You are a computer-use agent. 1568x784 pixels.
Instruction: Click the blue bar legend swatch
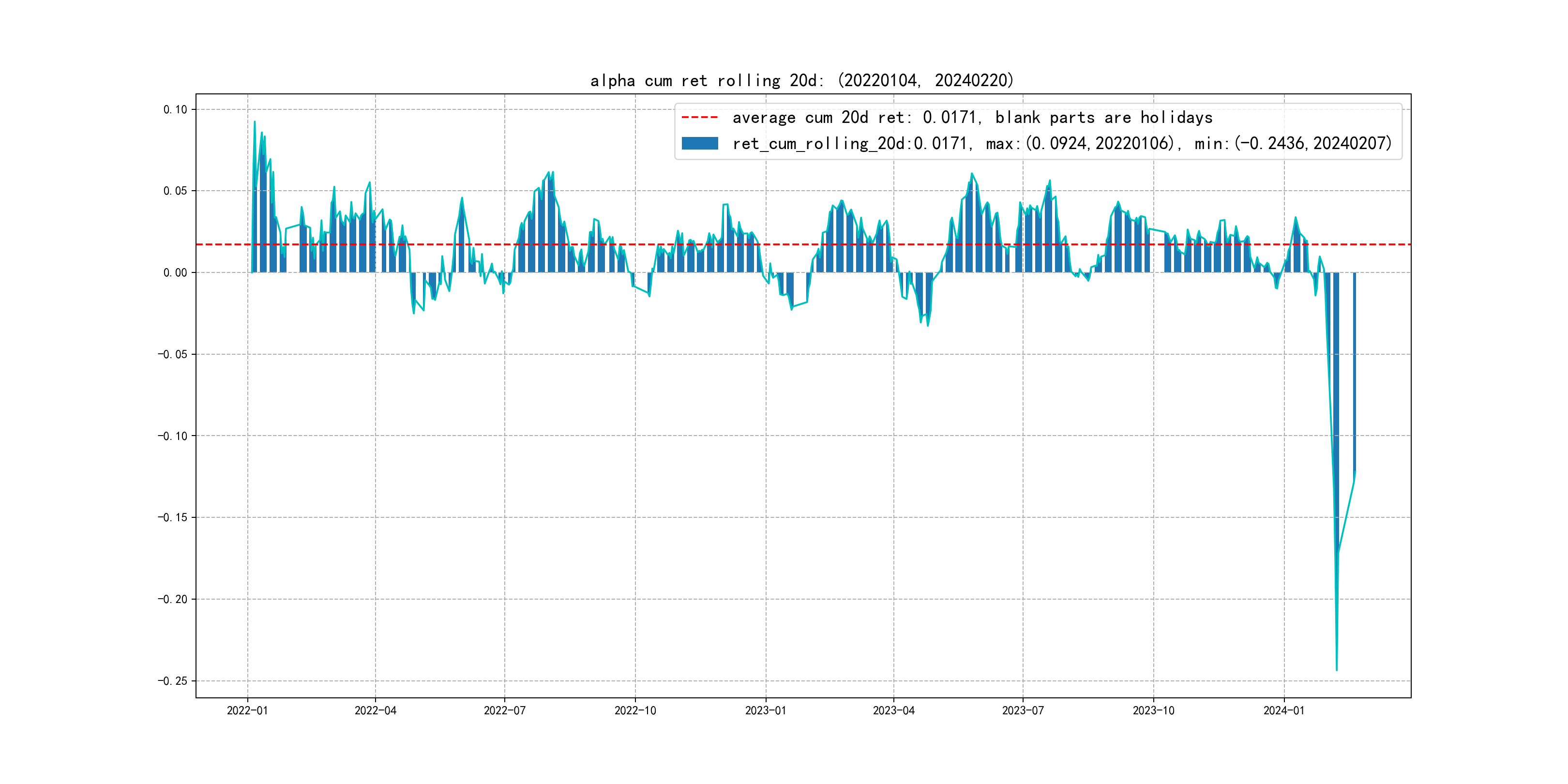point(699,144)
